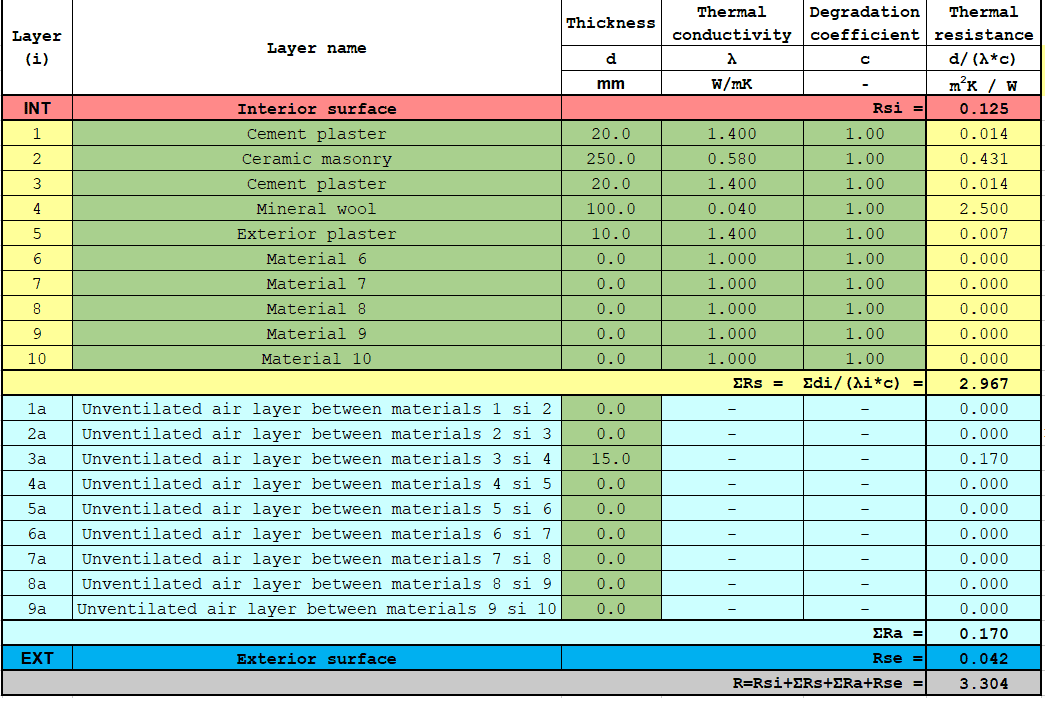Image resolution: width=1045 pixels, height=706 pixels.
Task: Click air layer 9a name cell
Action: [x=316, y=609]
